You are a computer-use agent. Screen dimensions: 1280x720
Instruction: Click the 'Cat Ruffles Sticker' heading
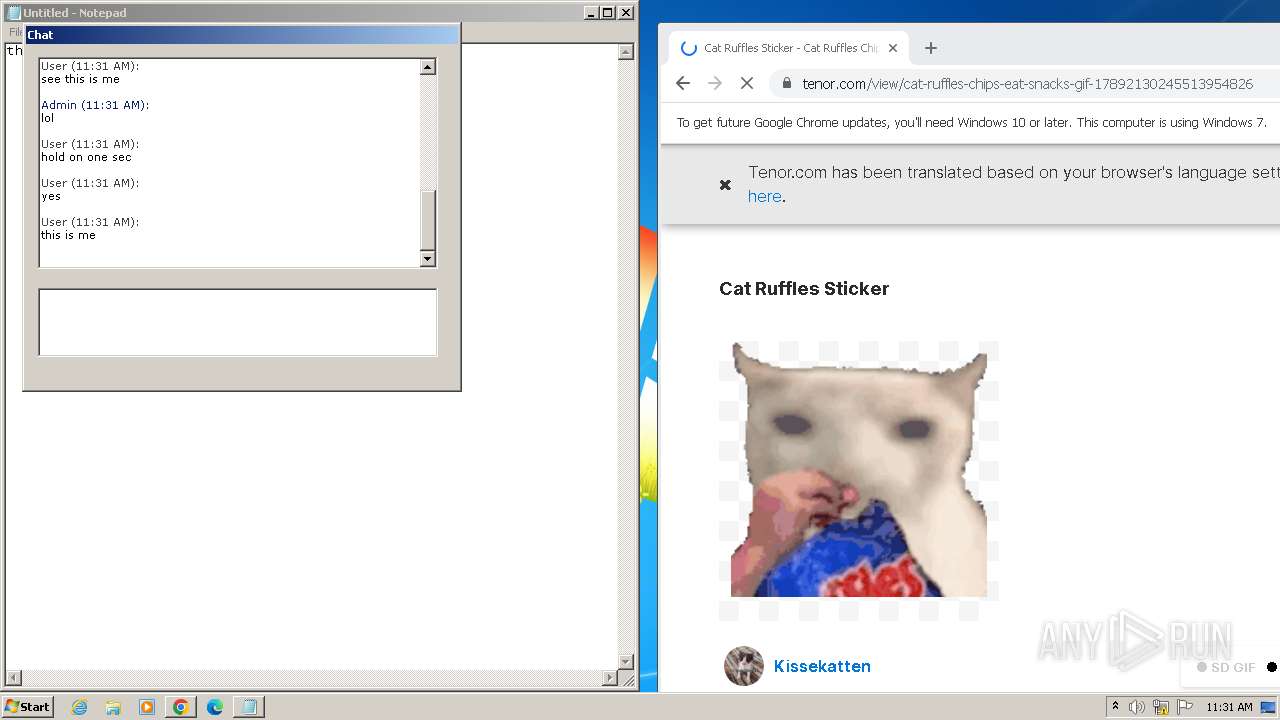coord(804,289)
